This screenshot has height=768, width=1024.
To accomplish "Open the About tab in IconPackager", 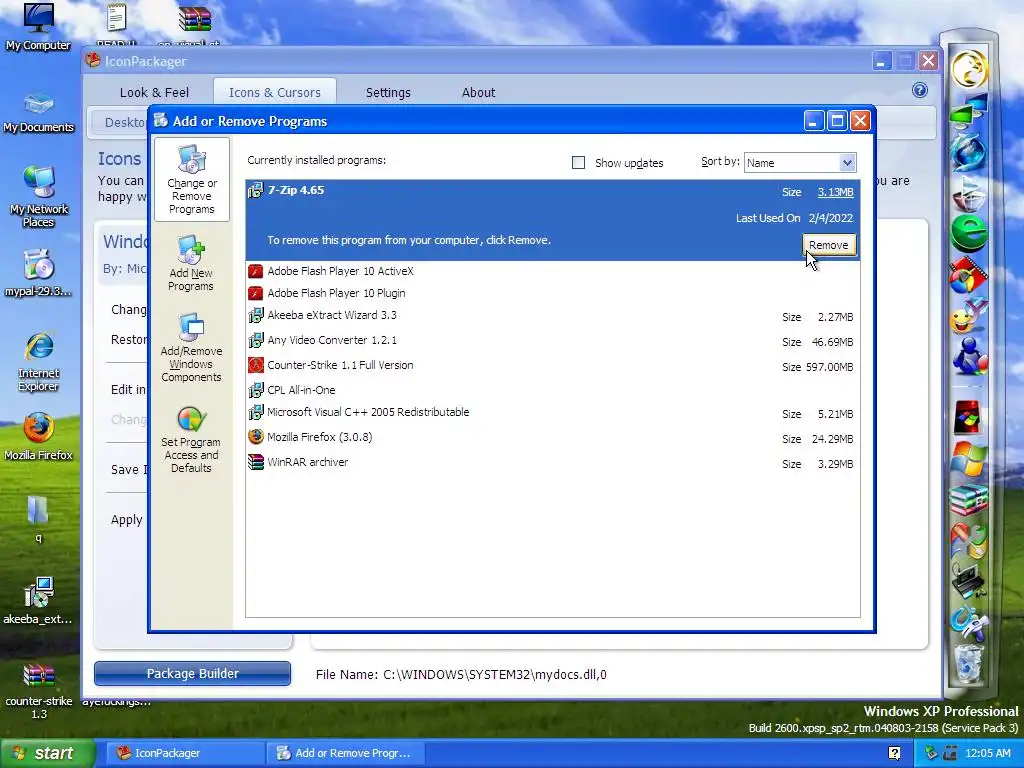I will 479,93.
